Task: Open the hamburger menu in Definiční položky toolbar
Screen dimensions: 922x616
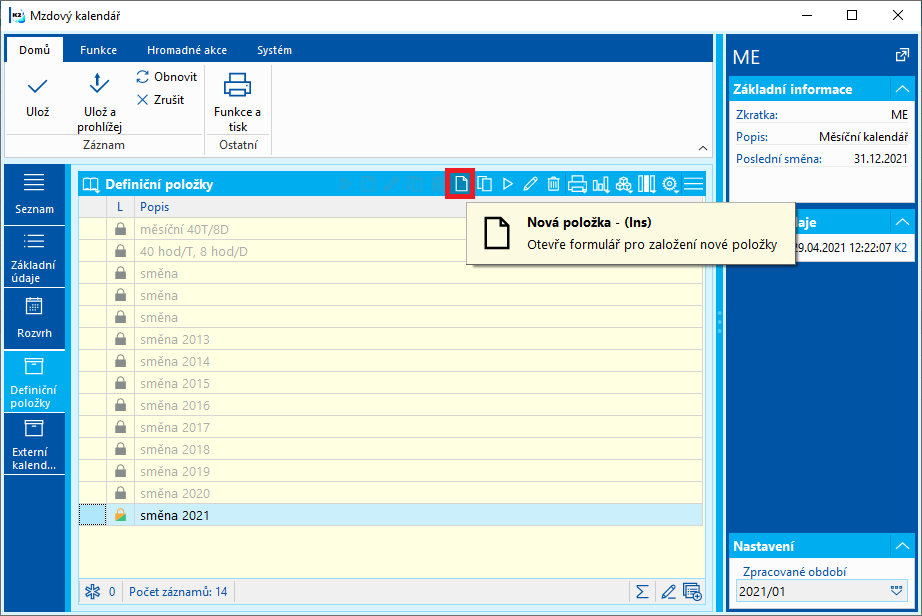Action: pyautogui.click(x=693, y=184)
